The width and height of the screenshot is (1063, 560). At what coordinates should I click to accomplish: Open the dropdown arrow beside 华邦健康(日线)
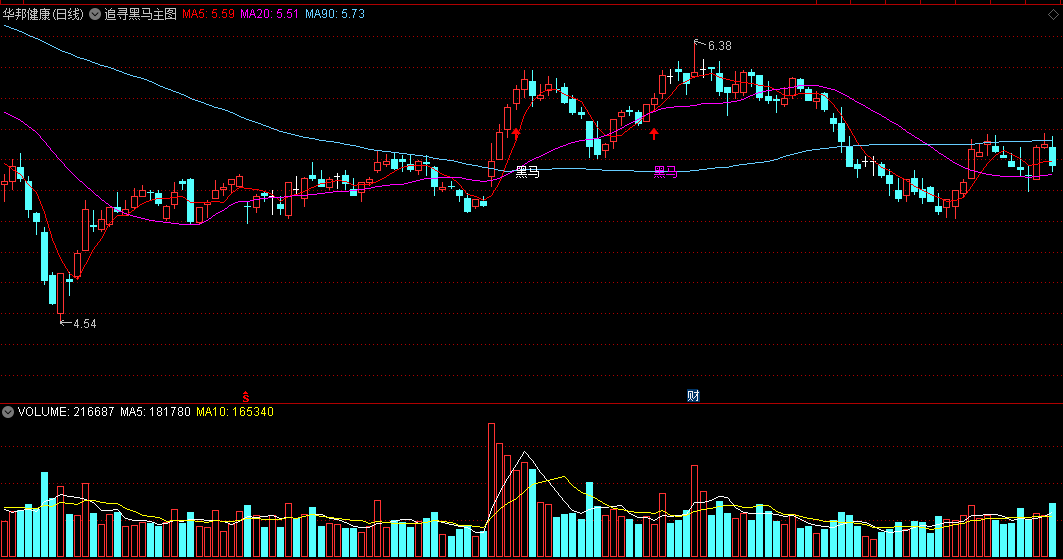95,14
